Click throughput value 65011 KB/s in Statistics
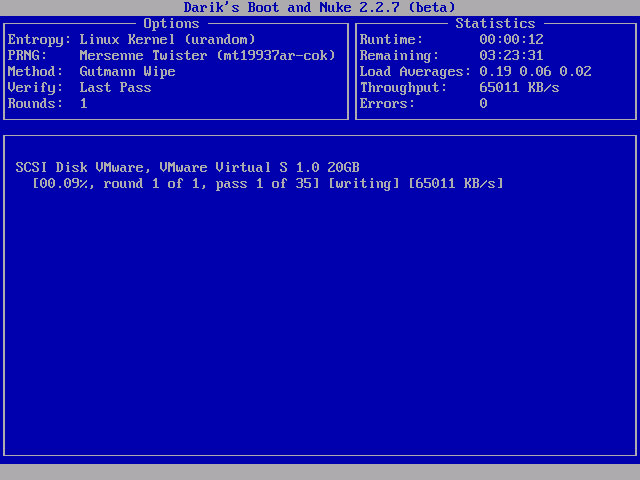Viewport: 640px width, 480px height. (519, 87)
